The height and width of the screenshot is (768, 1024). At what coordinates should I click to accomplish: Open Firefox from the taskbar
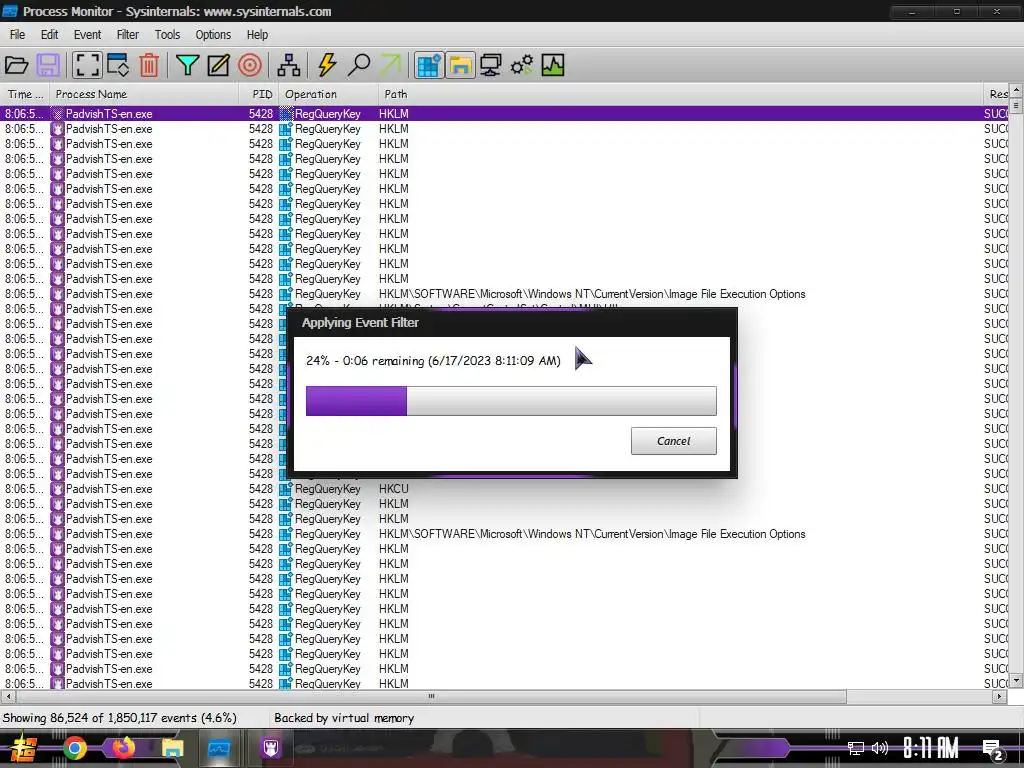(x=123, y=748)
